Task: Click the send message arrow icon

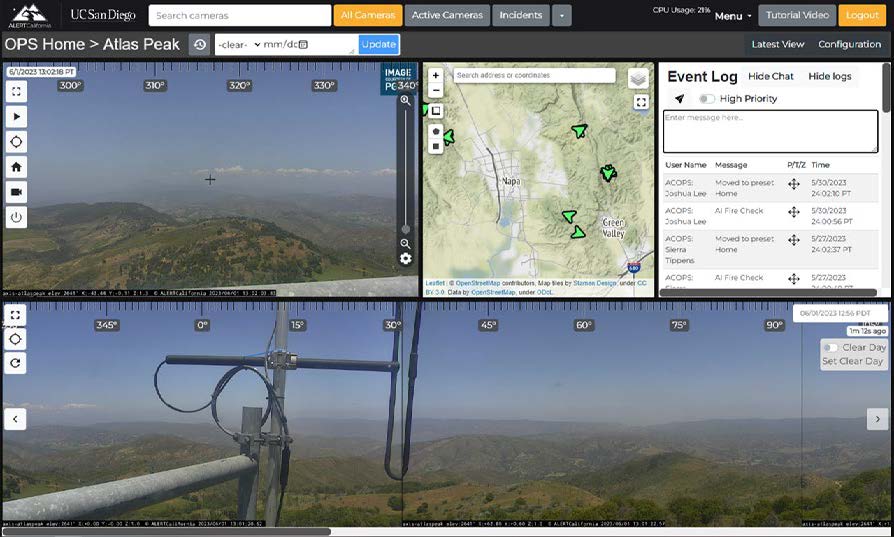Action: coord(680,99)
